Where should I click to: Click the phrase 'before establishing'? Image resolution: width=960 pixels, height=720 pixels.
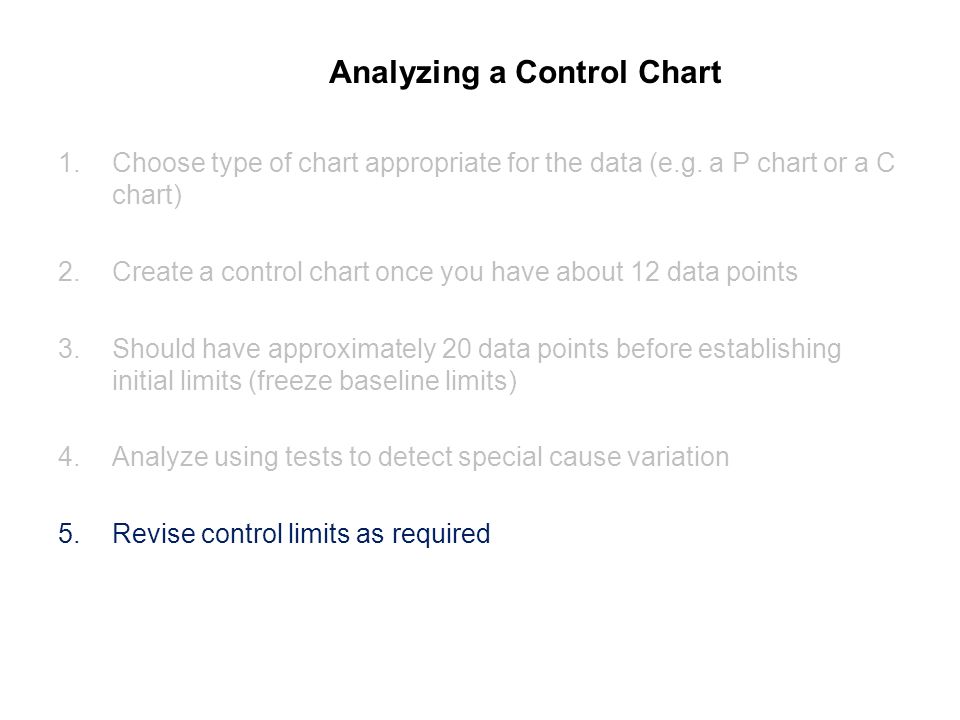tap(728, 349)
